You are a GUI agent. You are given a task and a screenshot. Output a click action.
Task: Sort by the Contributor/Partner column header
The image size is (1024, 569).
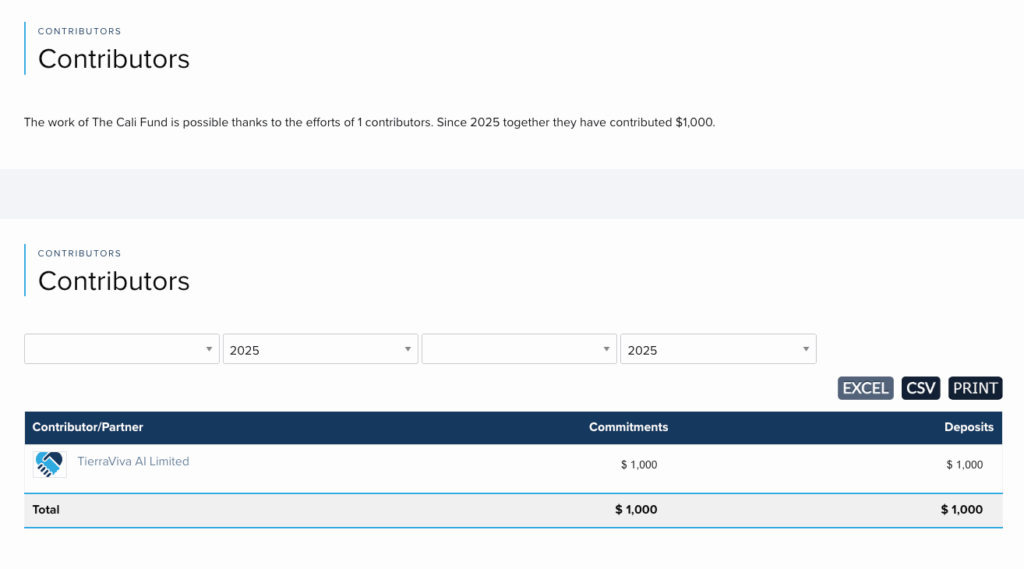click(88, 427)
